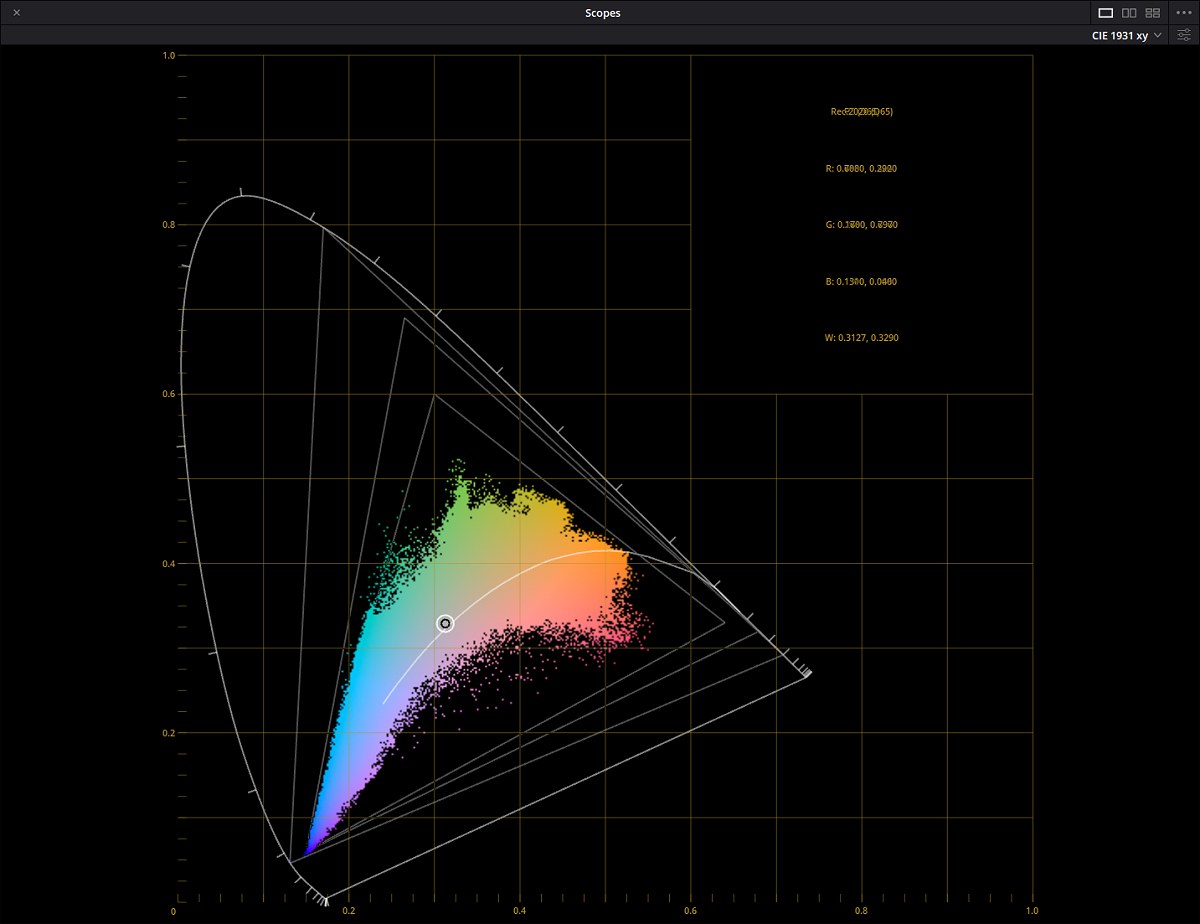Click the 0.6 label on the vertical axis
Viewport: 1200px width, 924px height.
point(170,394)
